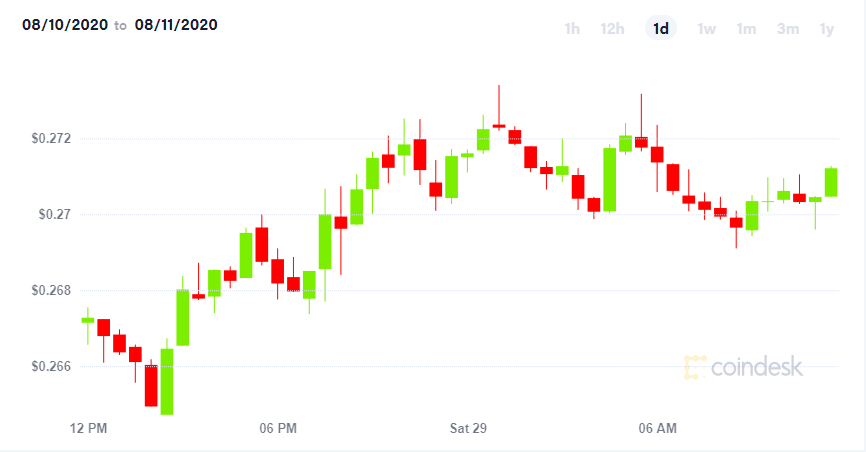The image size is (866, 452).
Task: Click the CoinDesk logo icon watermark
Action: (695, 367)
